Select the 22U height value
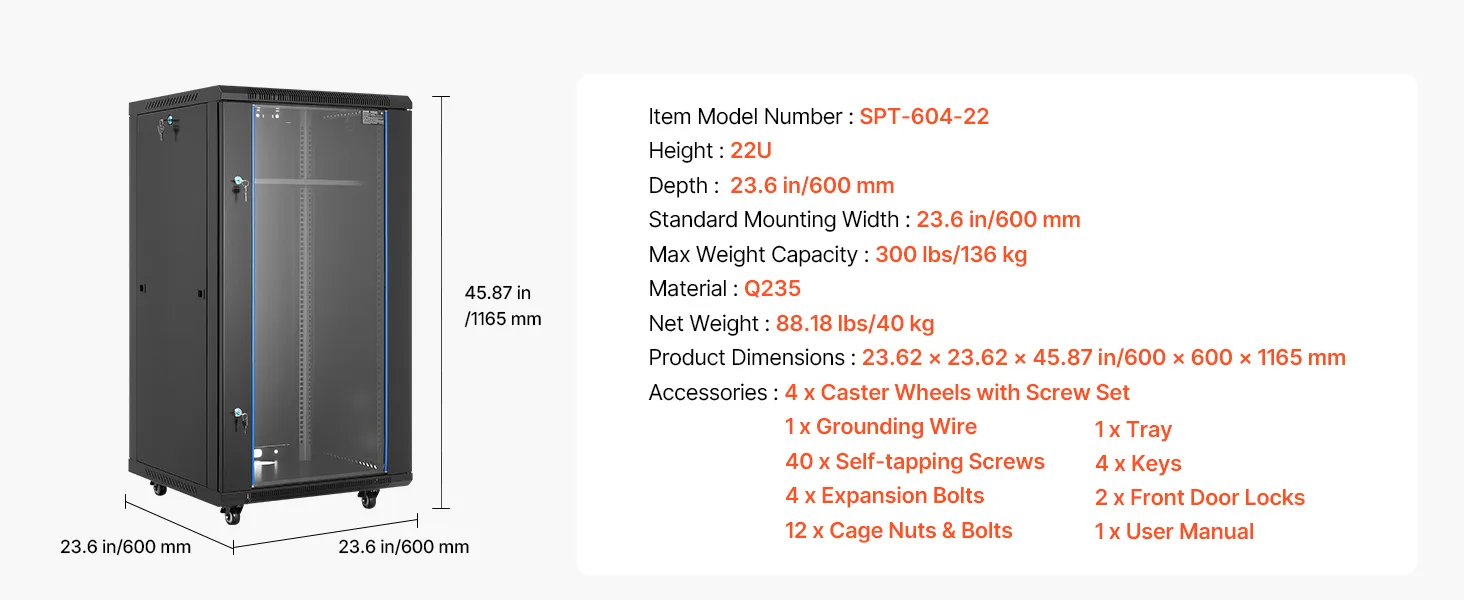 (x=751, y=151)
